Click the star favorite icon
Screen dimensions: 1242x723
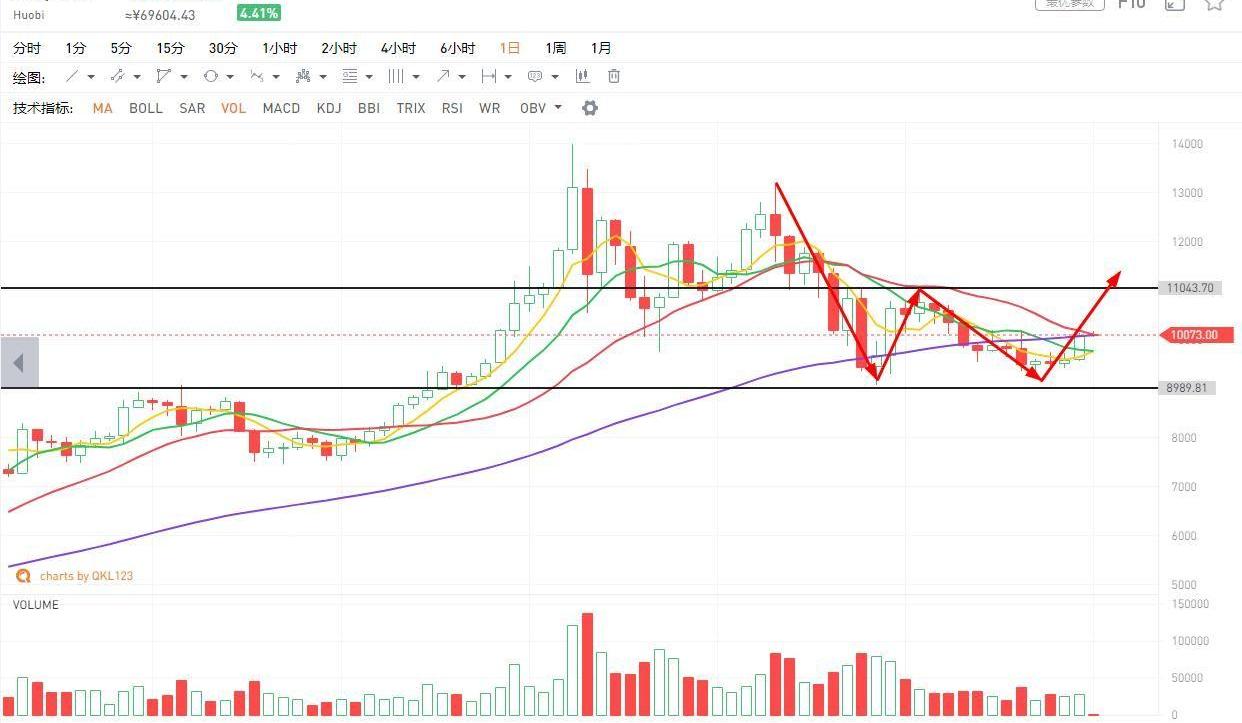coord(1214,4)
